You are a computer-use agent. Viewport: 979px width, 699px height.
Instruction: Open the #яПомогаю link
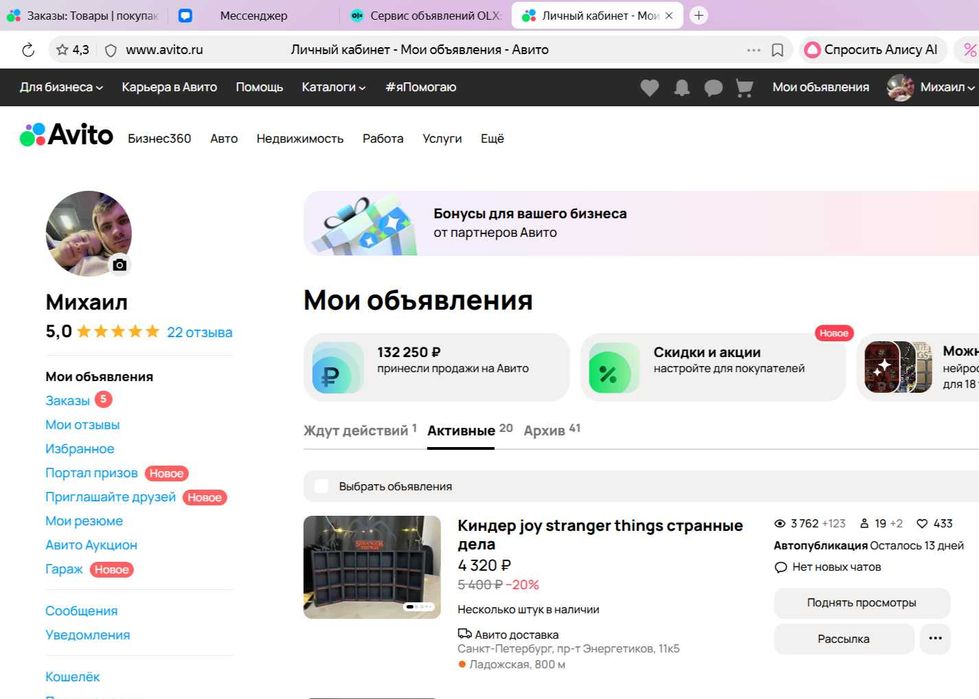(x=420, y=87)
